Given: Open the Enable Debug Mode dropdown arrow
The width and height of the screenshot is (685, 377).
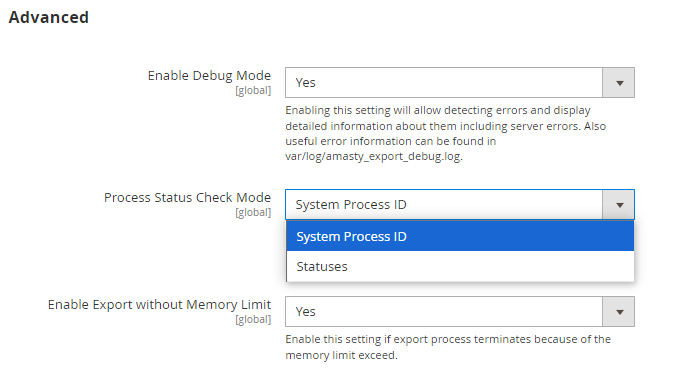Looking at the screenshot, I should tap(619, 83).
